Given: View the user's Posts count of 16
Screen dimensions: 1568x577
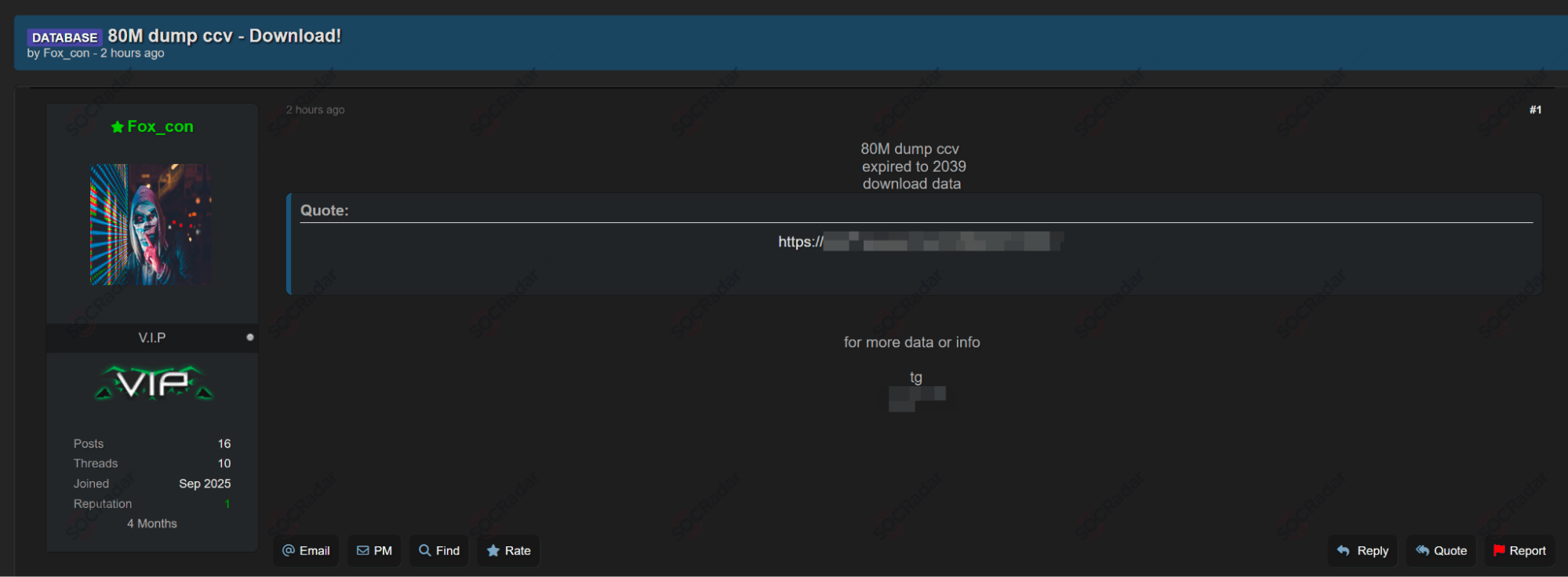Looking at the screenshot, I should (x=224, y=444).
